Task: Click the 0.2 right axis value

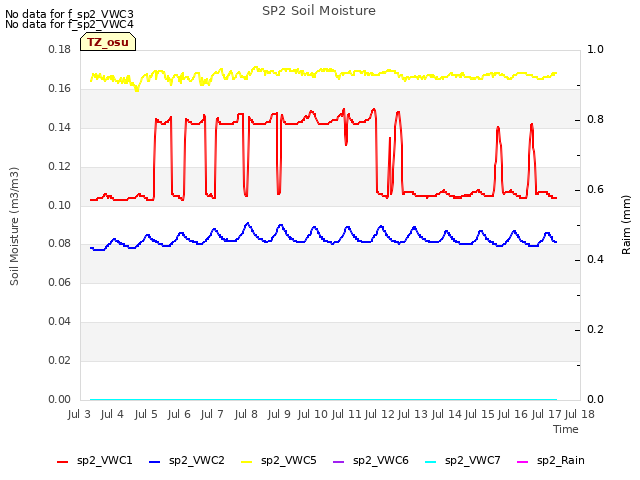Action: point(595,329)
